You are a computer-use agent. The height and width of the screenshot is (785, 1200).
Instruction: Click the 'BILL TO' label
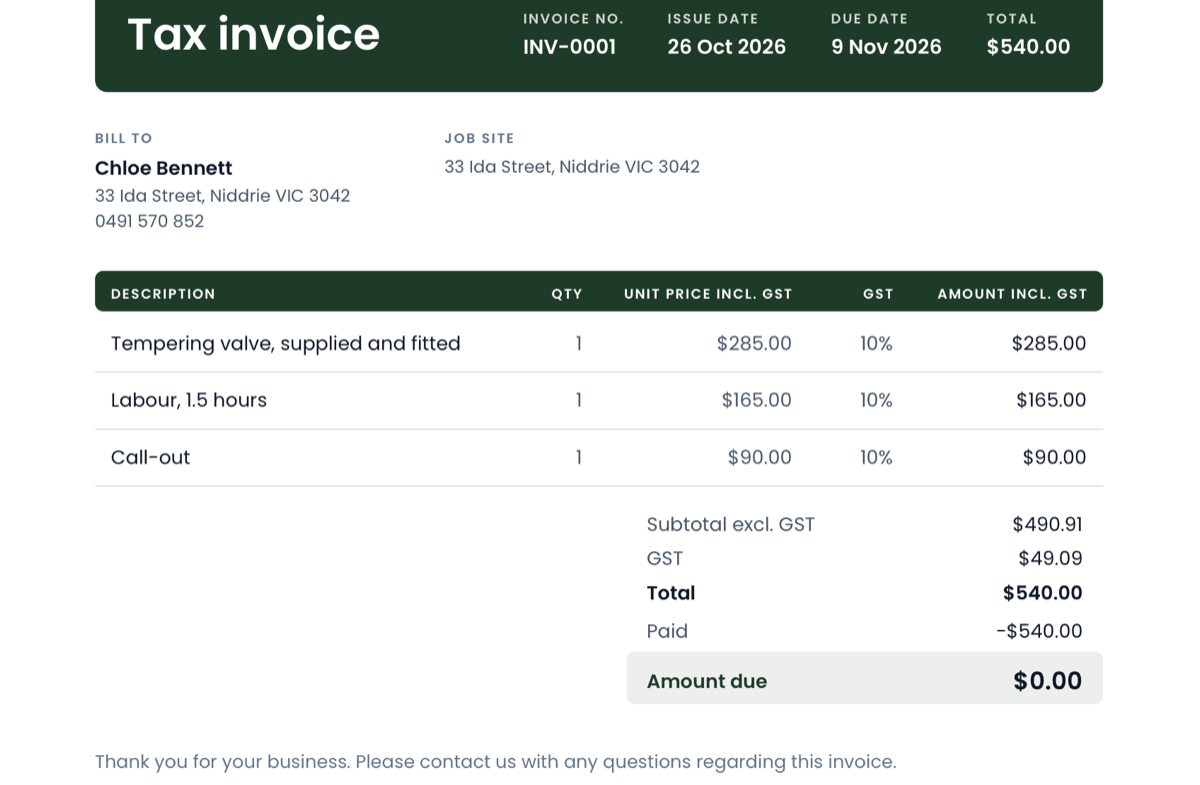click(x=124, y=138)
